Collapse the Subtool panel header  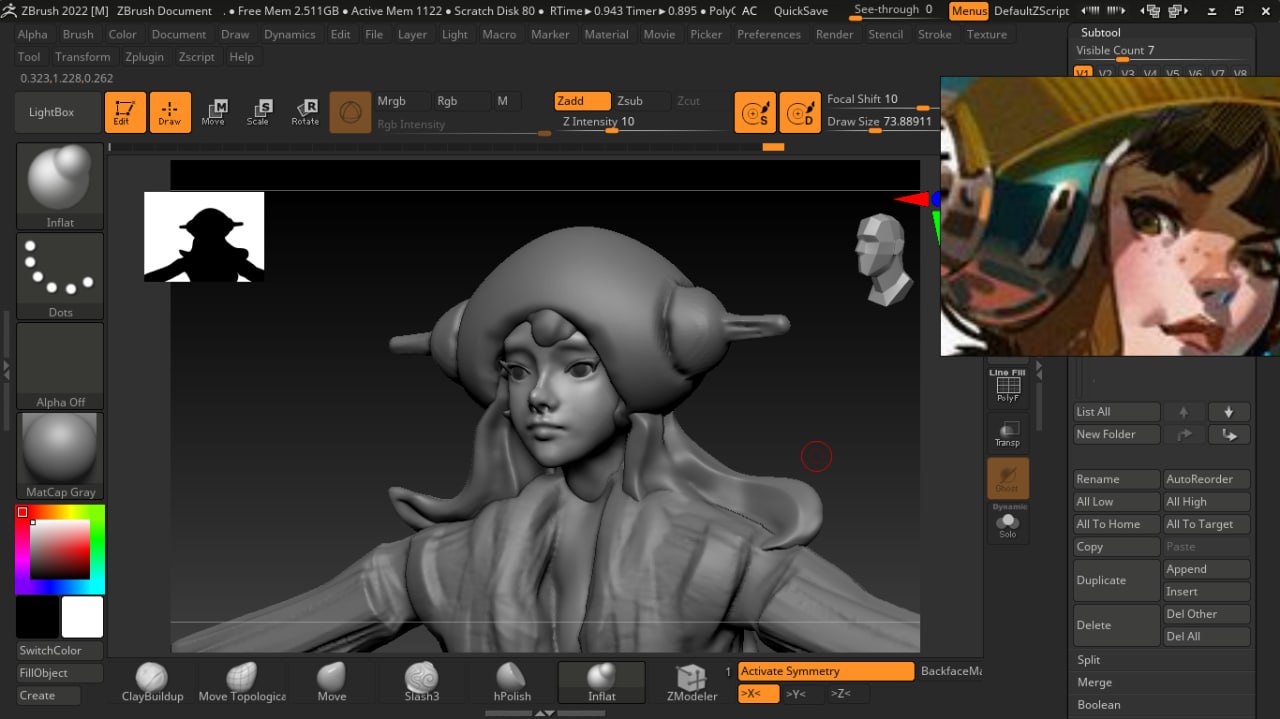pyautogui.click(x=1100, y=33)
